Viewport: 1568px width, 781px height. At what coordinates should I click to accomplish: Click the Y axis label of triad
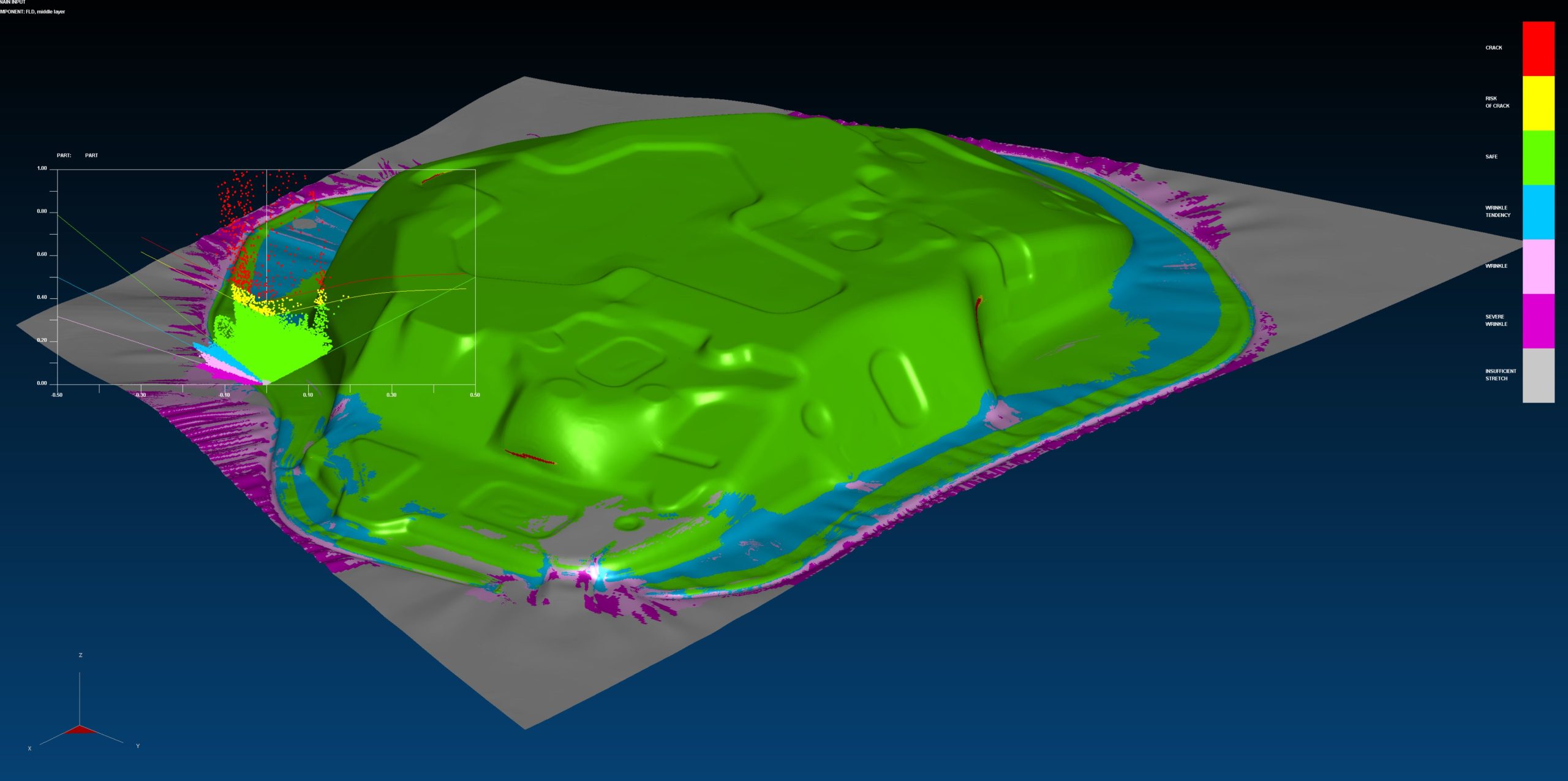tap(138, 746)
